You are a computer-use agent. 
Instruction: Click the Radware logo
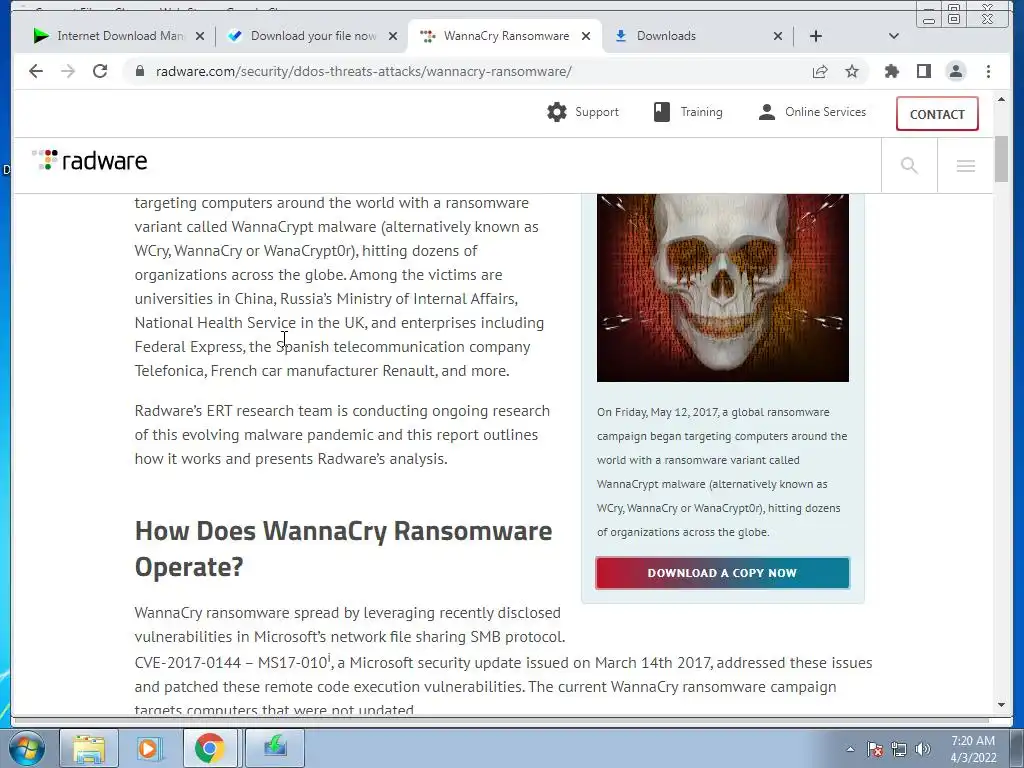[89, 161]
